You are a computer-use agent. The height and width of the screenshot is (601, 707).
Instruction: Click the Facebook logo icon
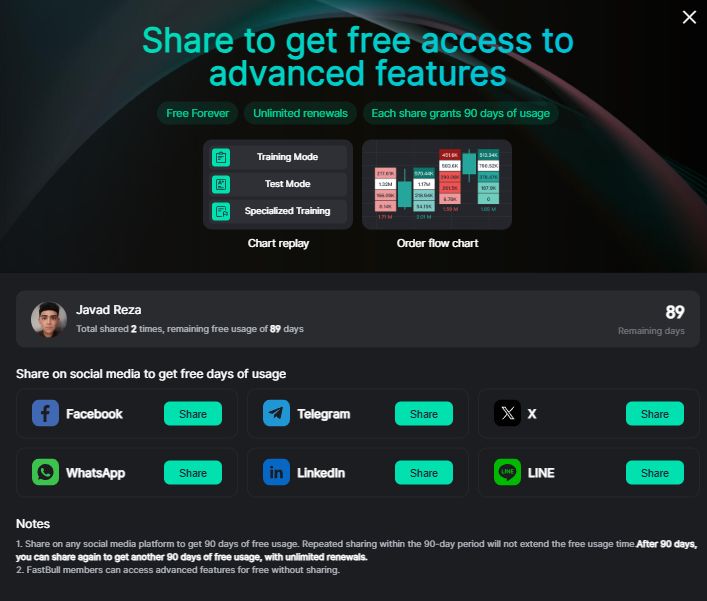[45, 413]
